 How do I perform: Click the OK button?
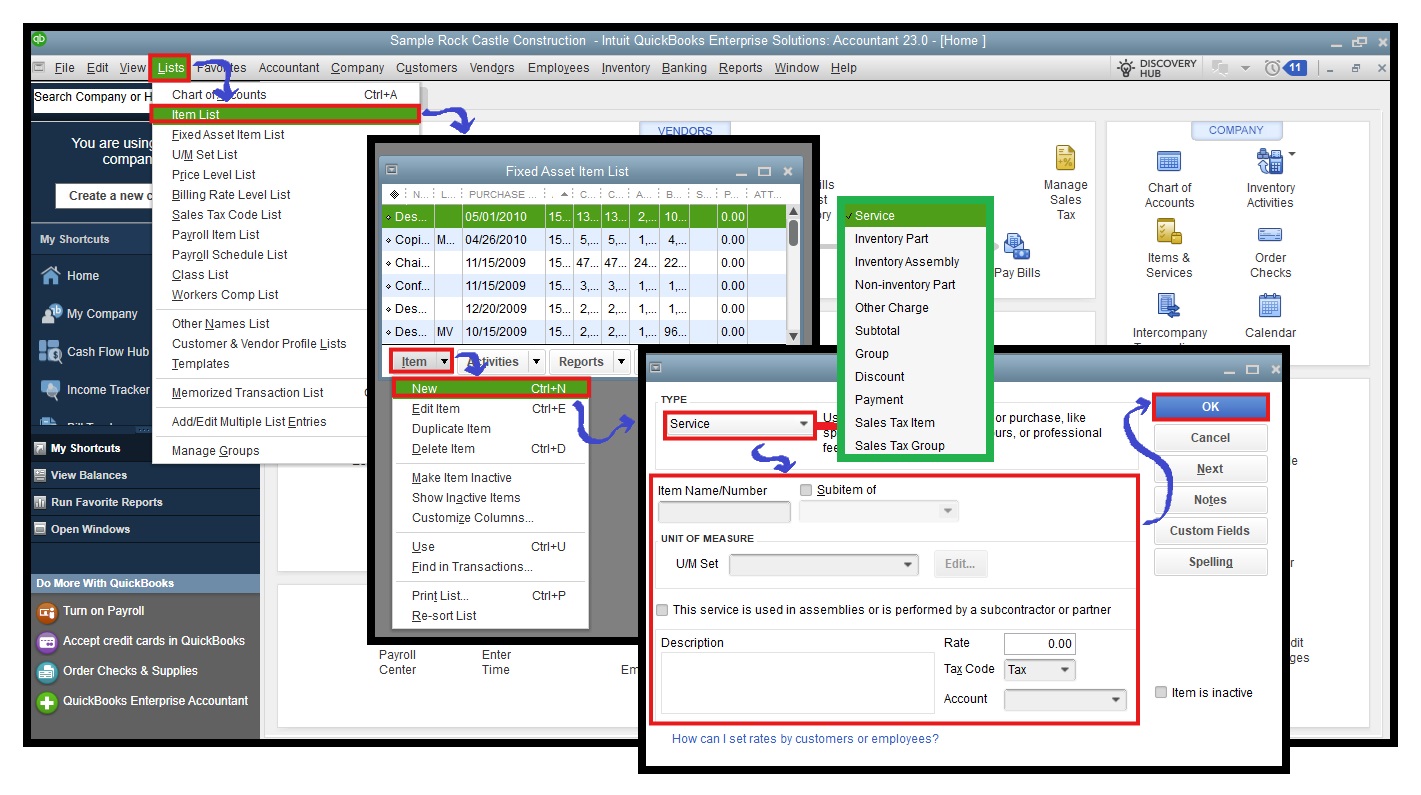1210,407
